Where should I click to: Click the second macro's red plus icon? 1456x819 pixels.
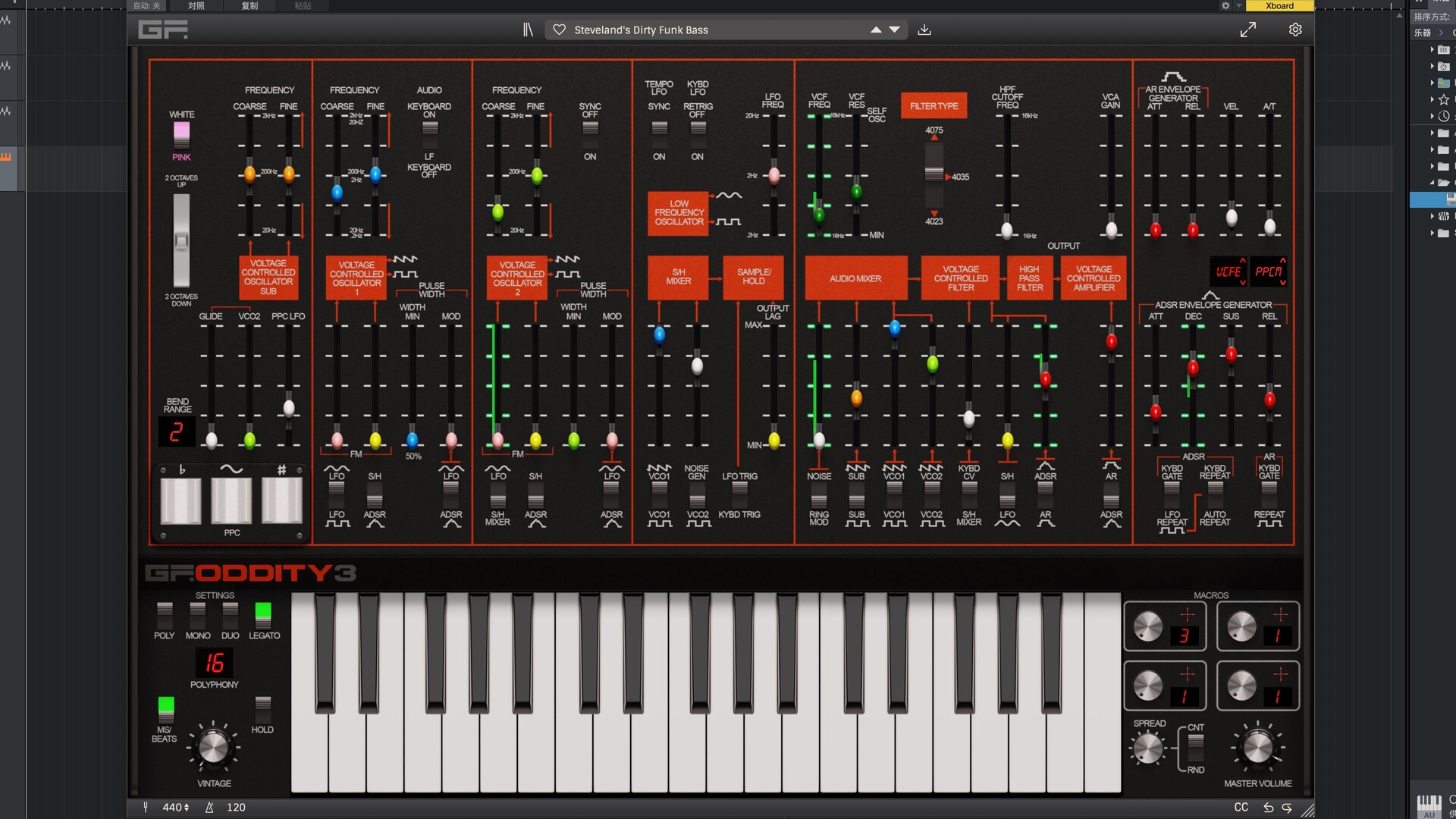[1281, 614]
